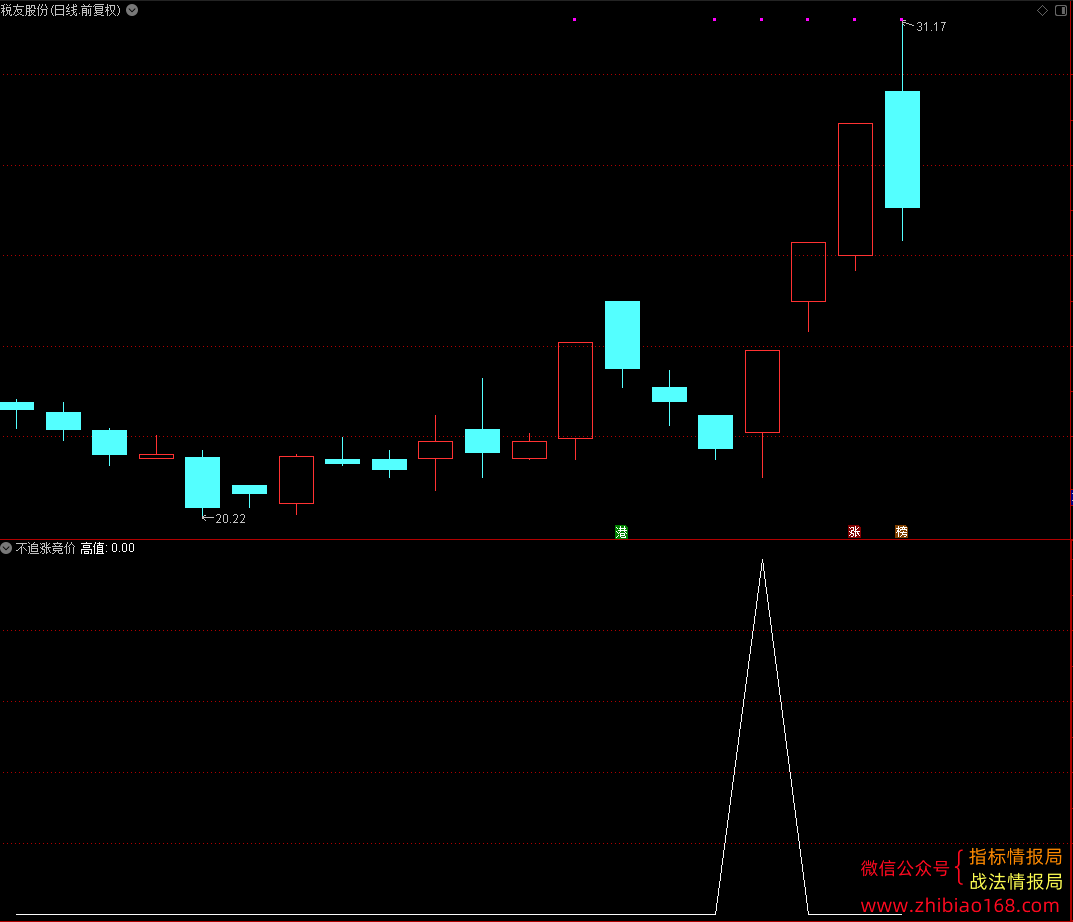The image size is (1073, 922).
Task: Expand the 不追涨竞价 indicator dropdown arrow
Action: [6, 548]
